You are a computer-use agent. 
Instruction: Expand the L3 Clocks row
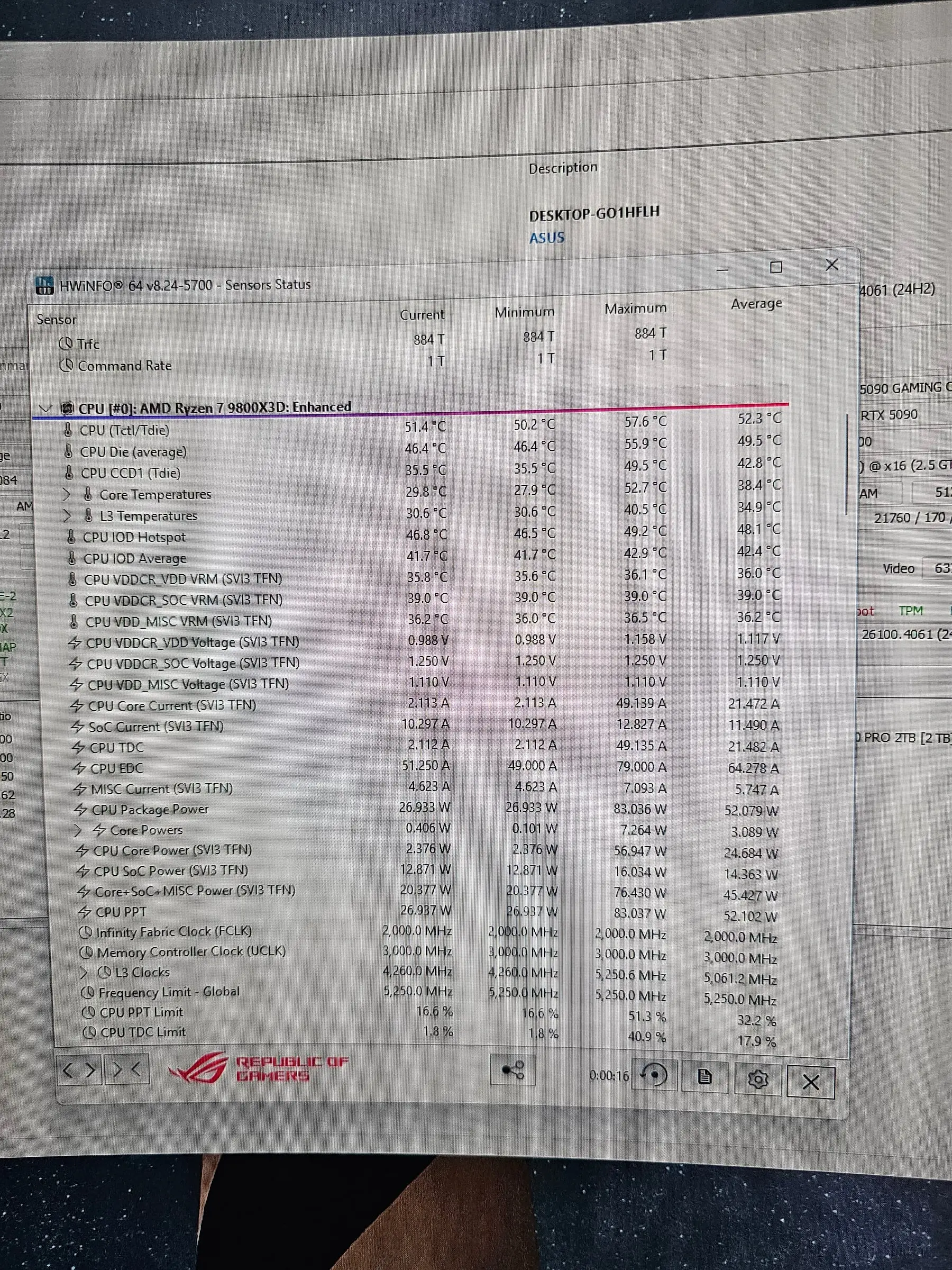[84, 972]
